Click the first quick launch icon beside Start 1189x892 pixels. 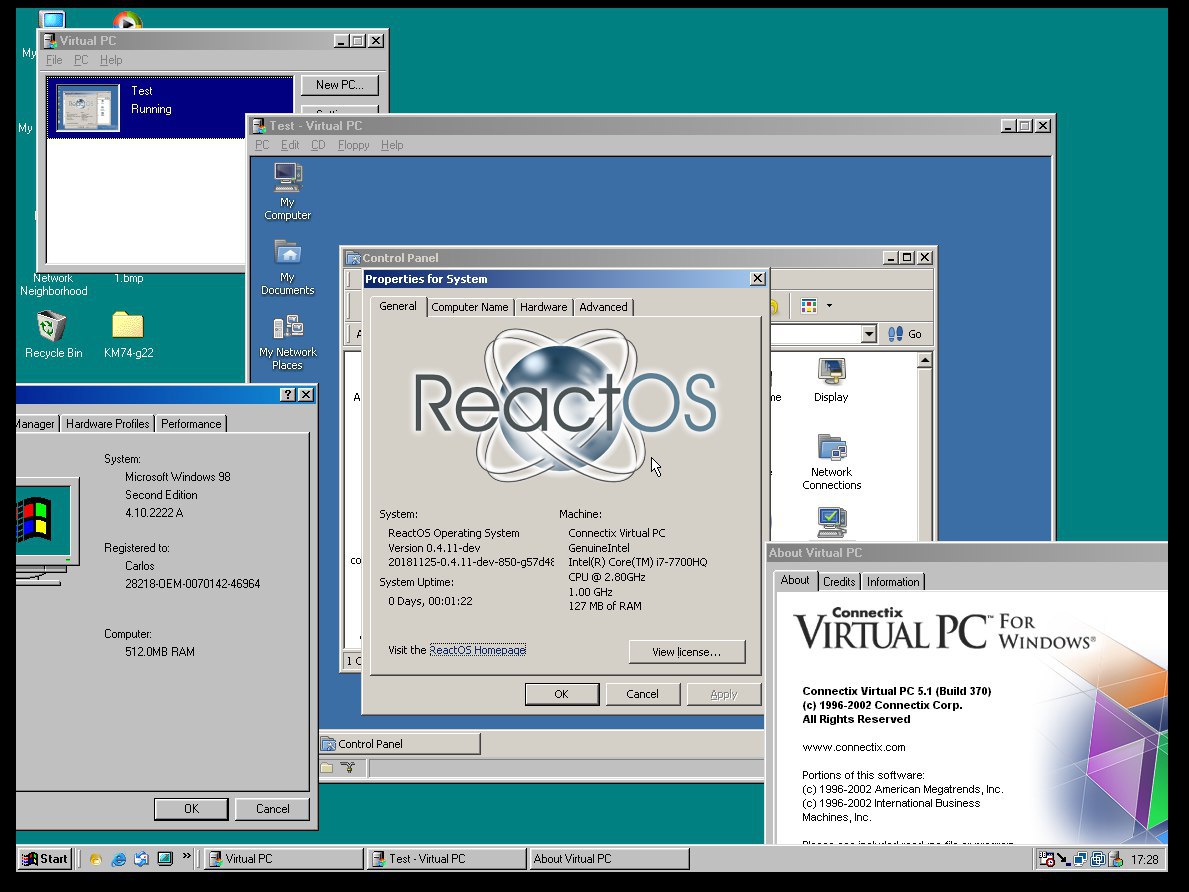coord(96,859)
